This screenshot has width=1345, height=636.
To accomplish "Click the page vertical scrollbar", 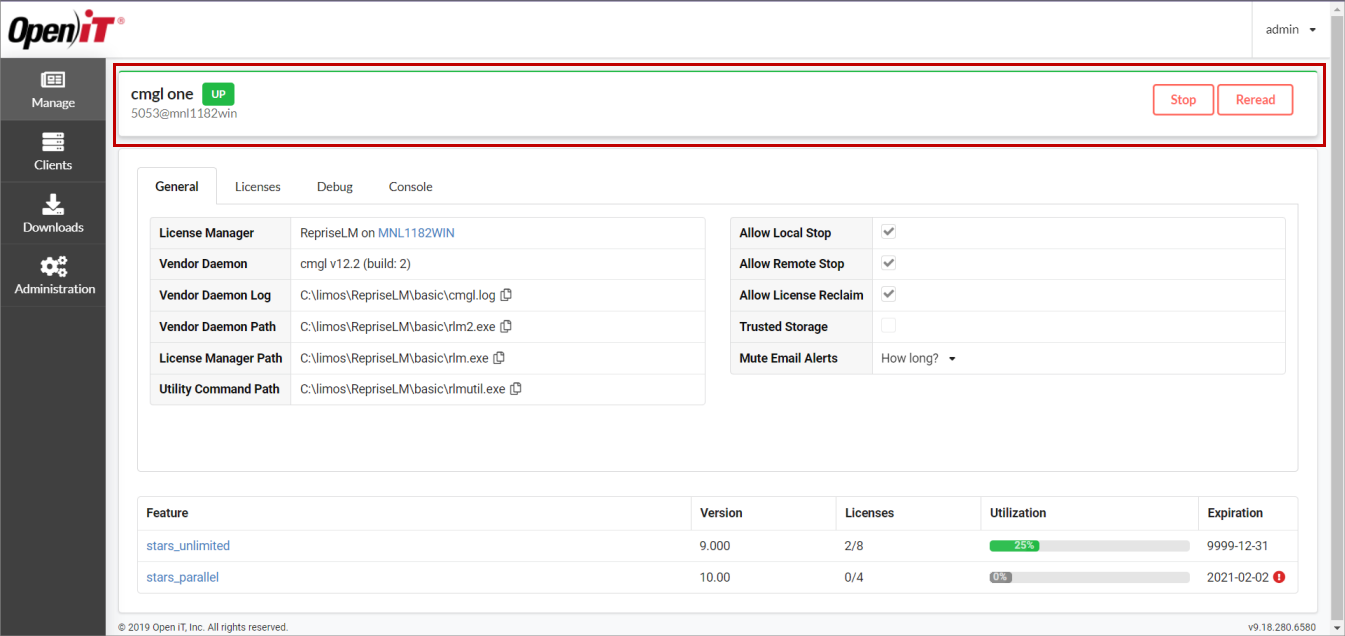I will pyautogui.click(x=1336, y=318).
